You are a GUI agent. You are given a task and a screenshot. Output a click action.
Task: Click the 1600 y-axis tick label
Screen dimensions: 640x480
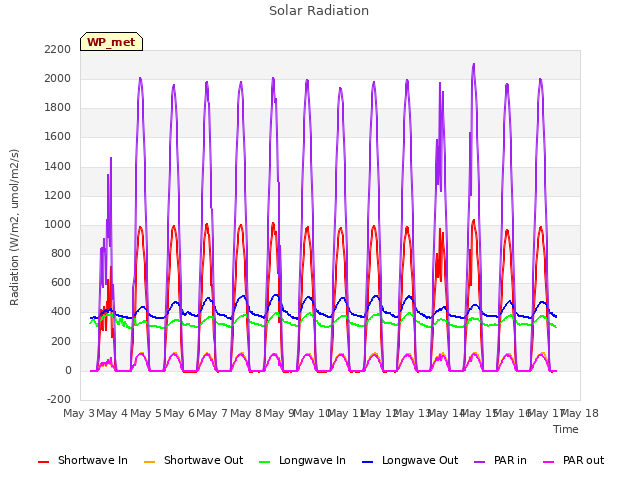[58, 136]
